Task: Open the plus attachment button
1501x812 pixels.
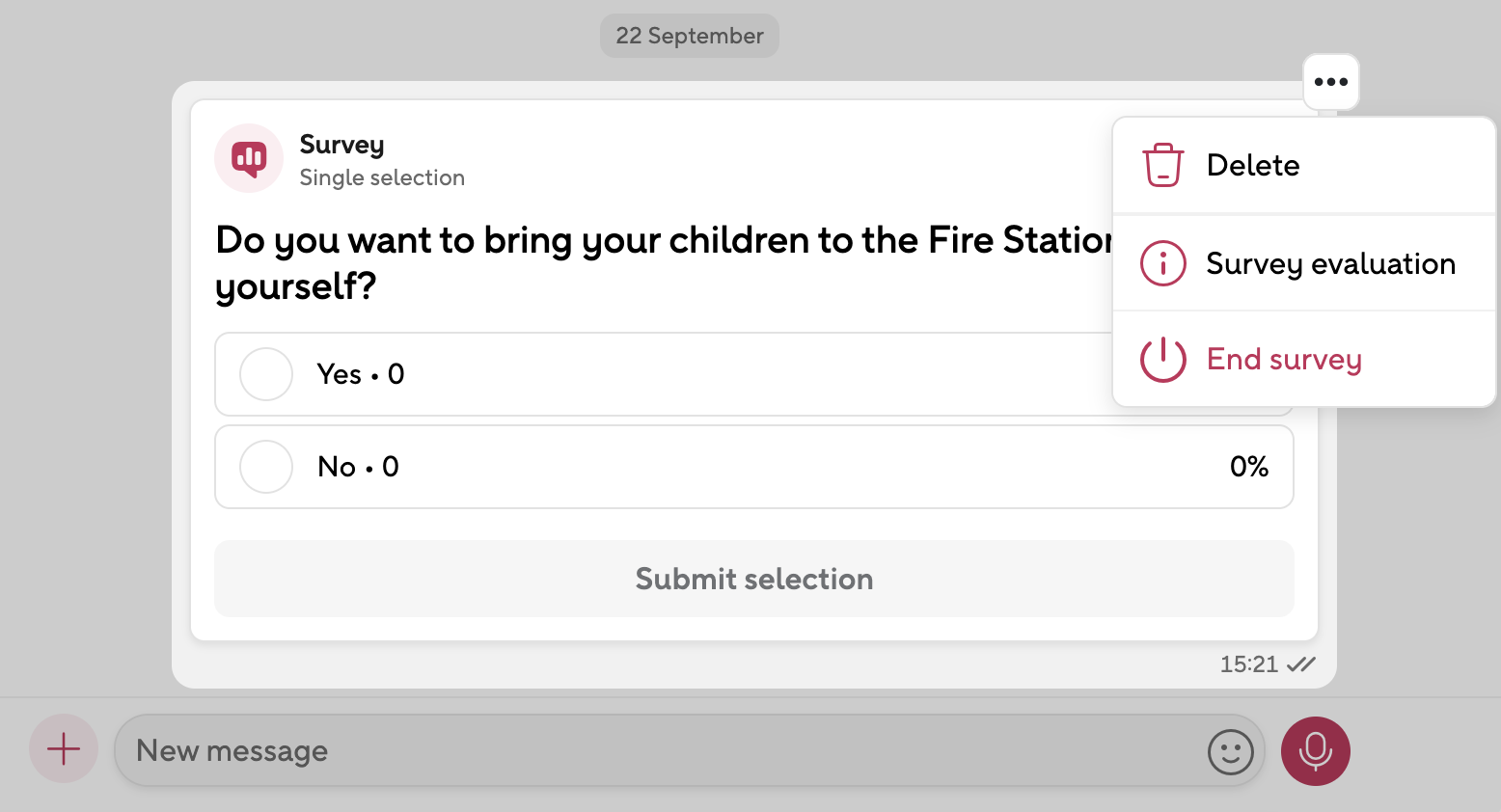Action: click(64, 749)
